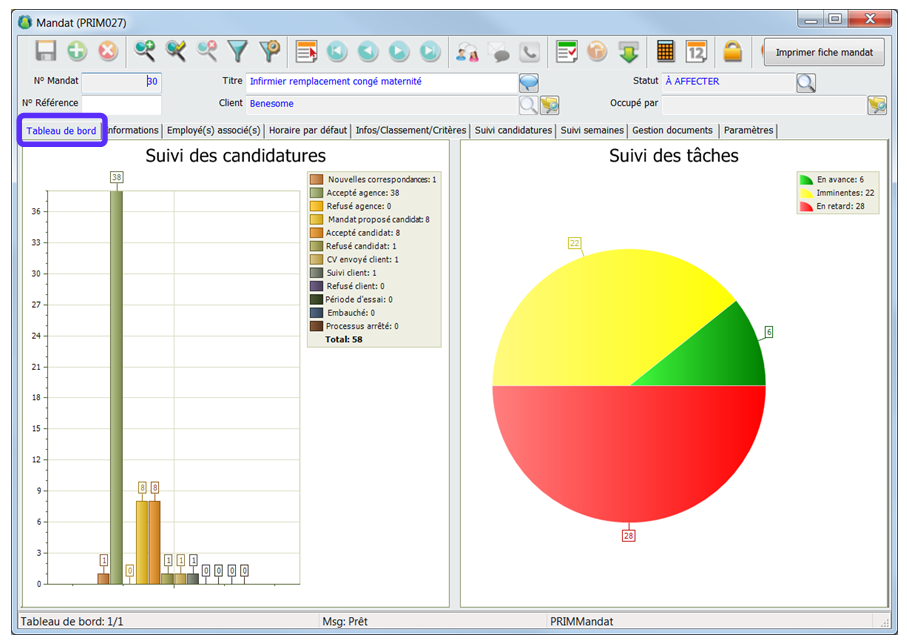Click the green download arrow icon
This screenshot has height=644, width=907.
pos(628,52)
